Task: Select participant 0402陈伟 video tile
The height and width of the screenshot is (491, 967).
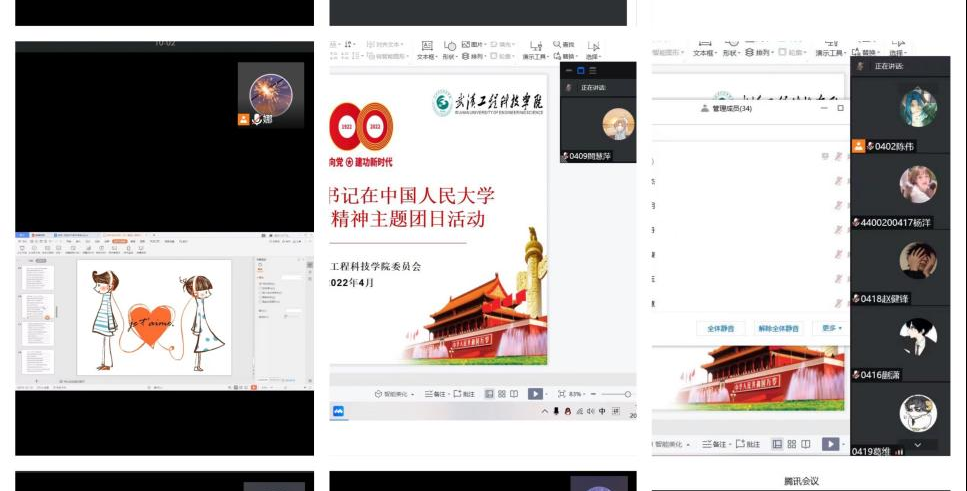Action: (x=898, y=115)
